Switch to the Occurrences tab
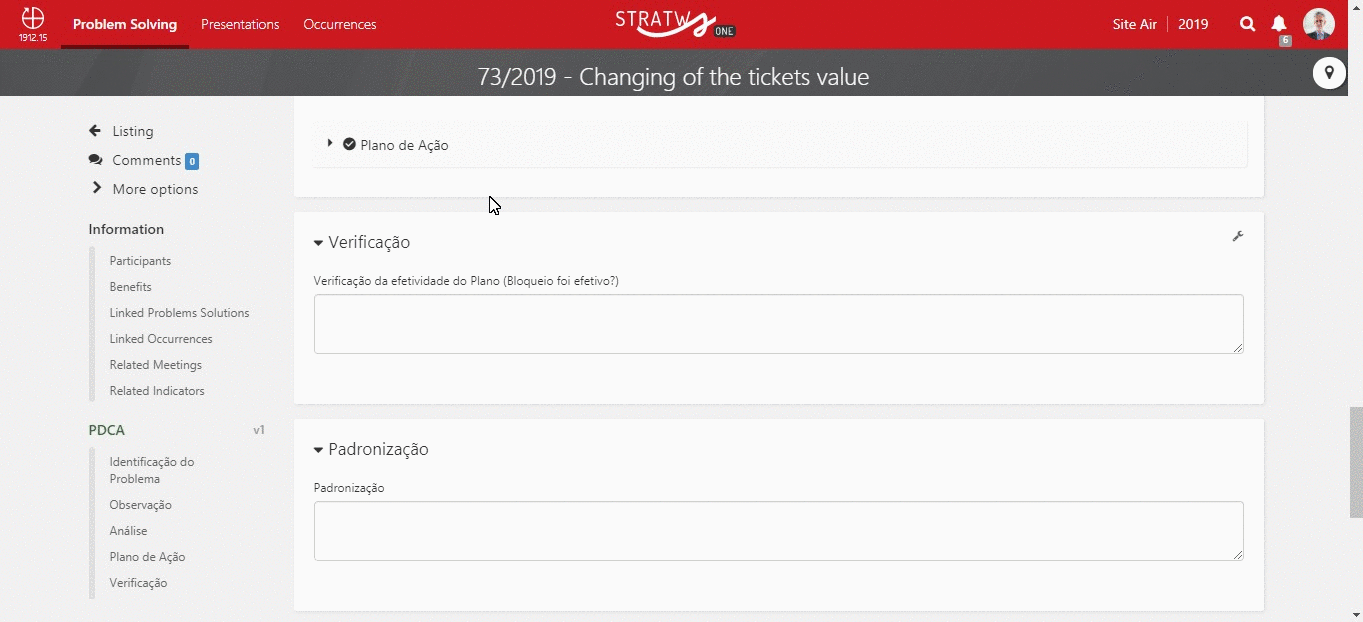The height and width of the screenshot is (622, 1363). pos(340,24)
